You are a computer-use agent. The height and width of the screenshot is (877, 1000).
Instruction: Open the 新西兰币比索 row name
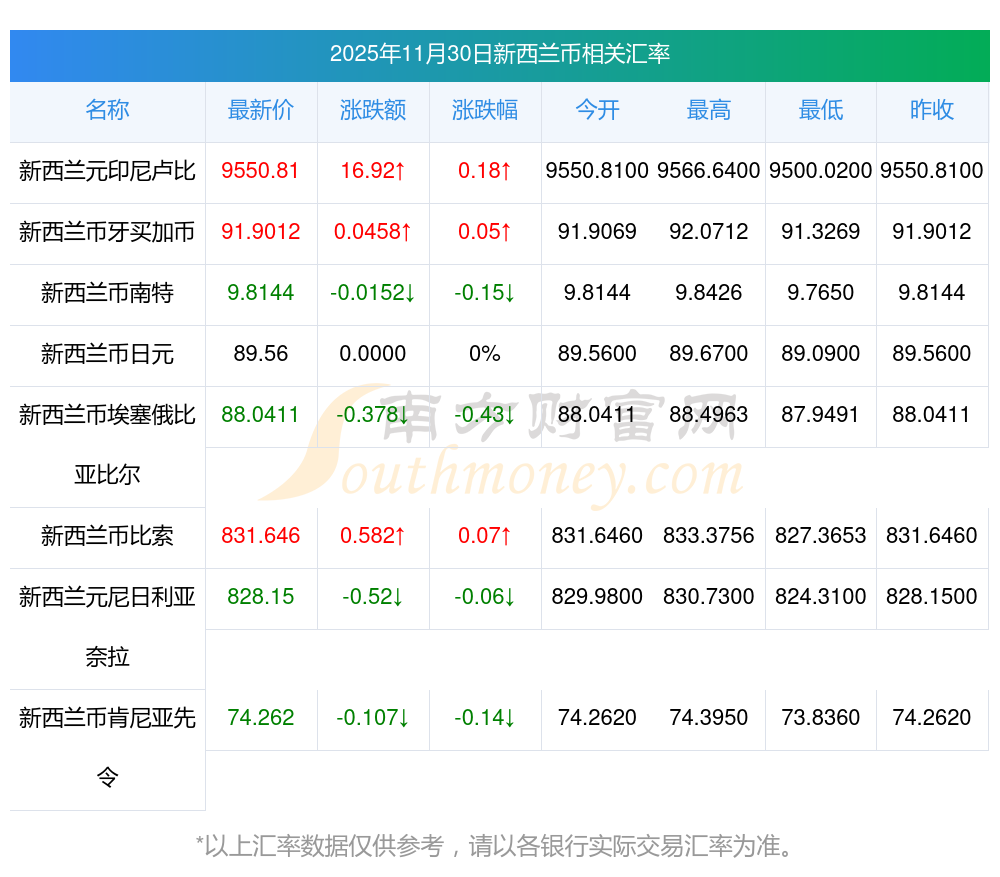pos(107,536)
